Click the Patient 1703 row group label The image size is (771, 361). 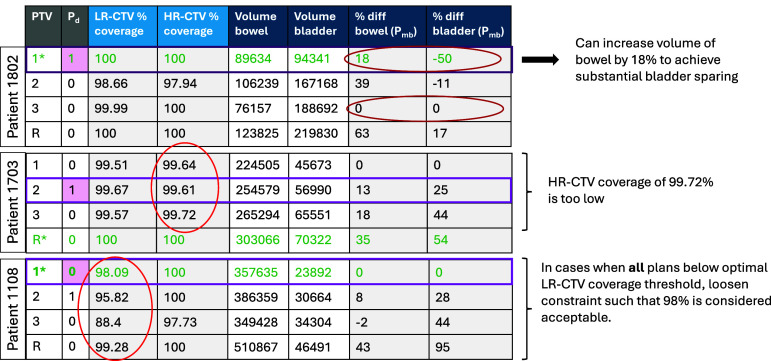coord(13,204)
